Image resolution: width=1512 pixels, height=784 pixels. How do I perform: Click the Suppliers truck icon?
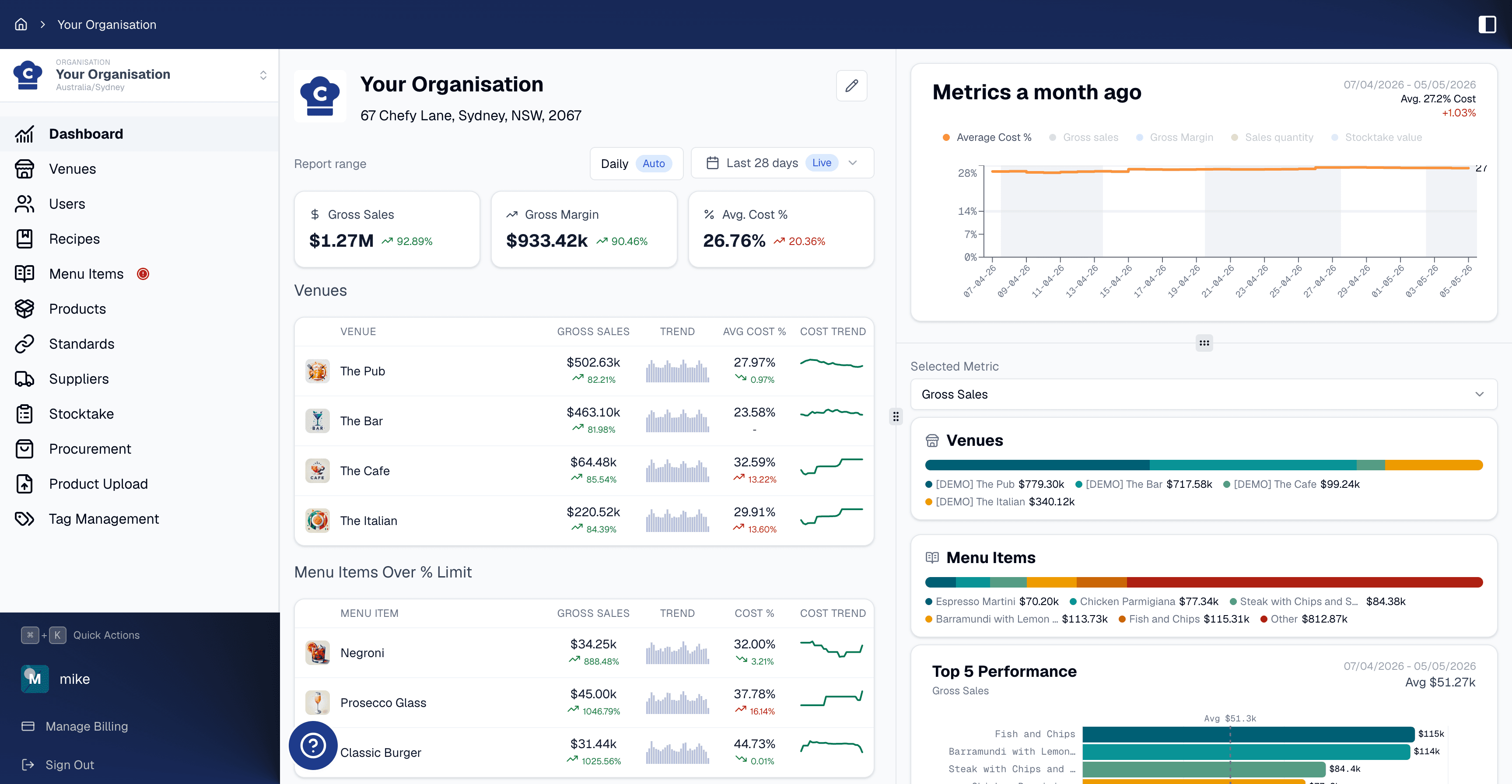pyautogui.click(x=24, y=379)
